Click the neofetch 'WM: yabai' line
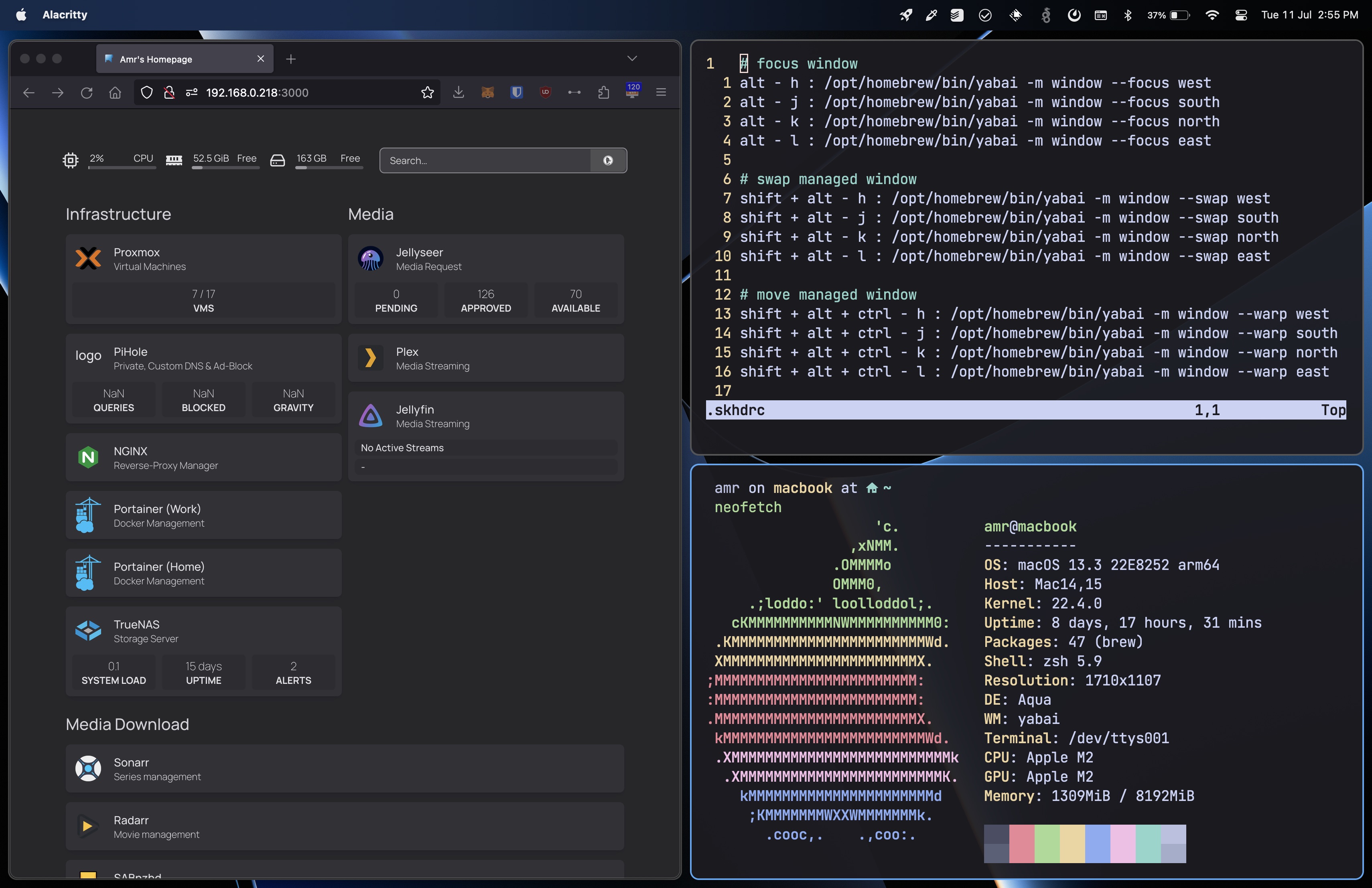This screenshot has height=888, width=1372. tap(1021, 719)
